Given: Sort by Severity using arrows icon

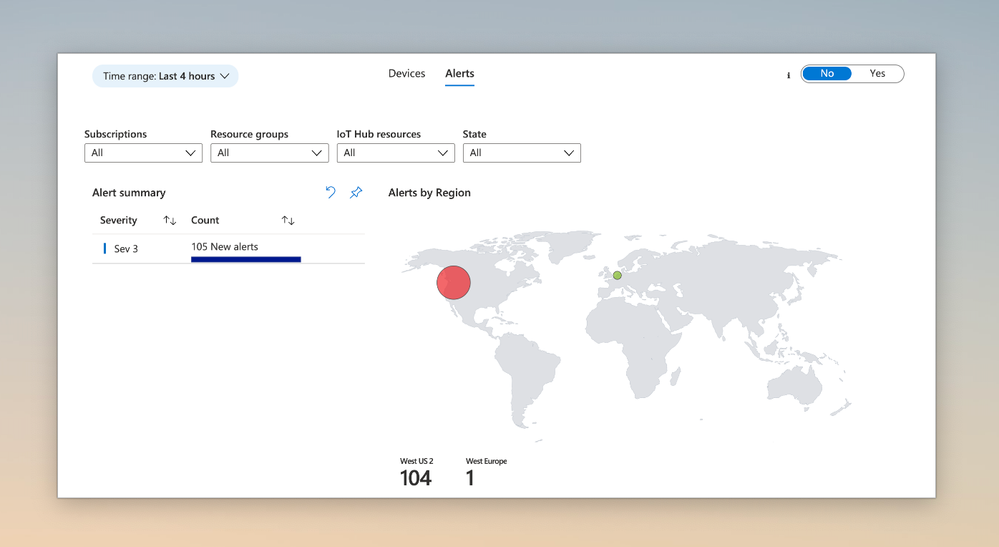Looking at the screenshot, I should 169,220.
